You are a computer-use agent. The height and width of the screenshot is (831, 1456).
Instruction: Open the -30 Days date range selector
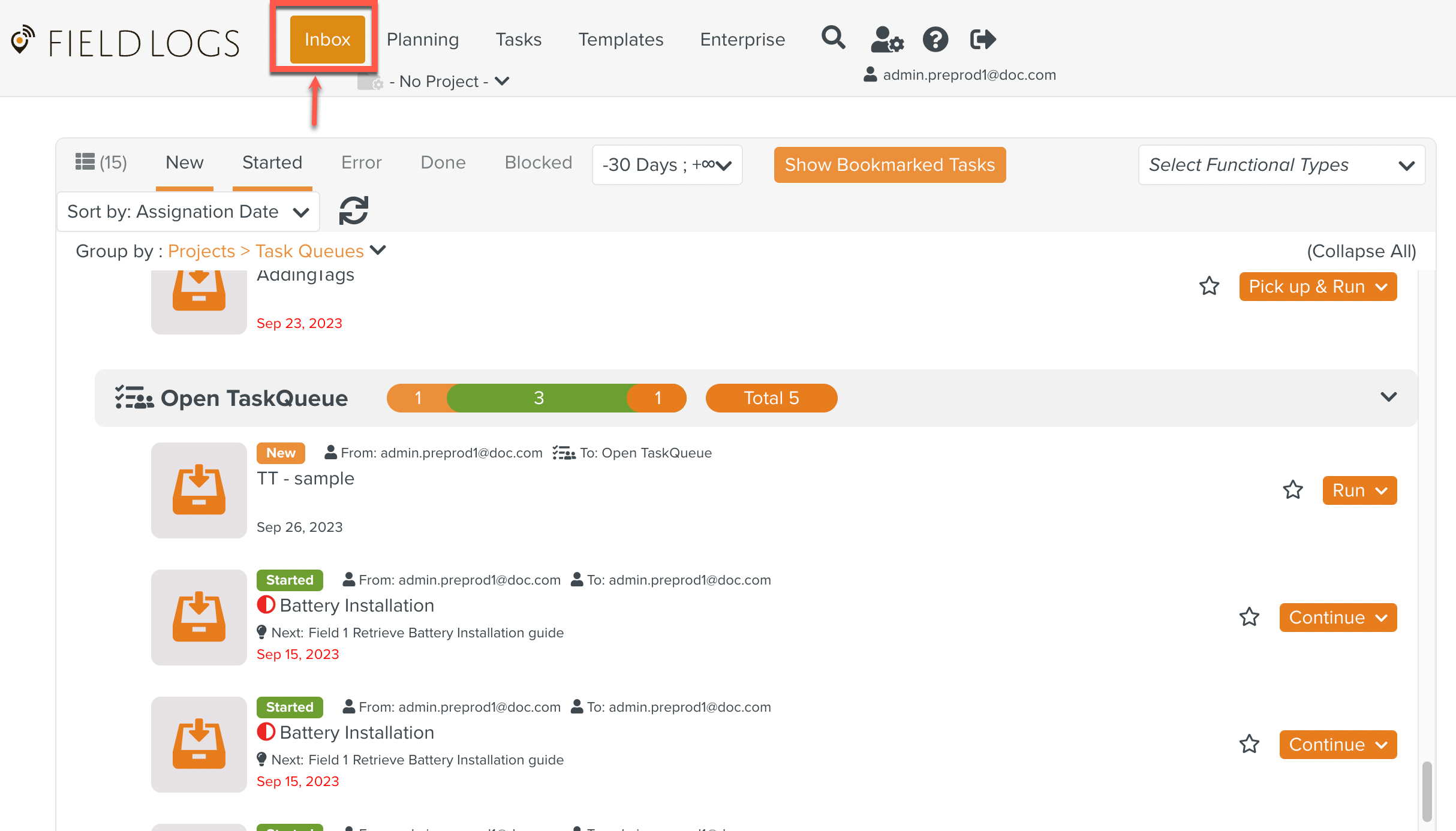click(666, 165)
